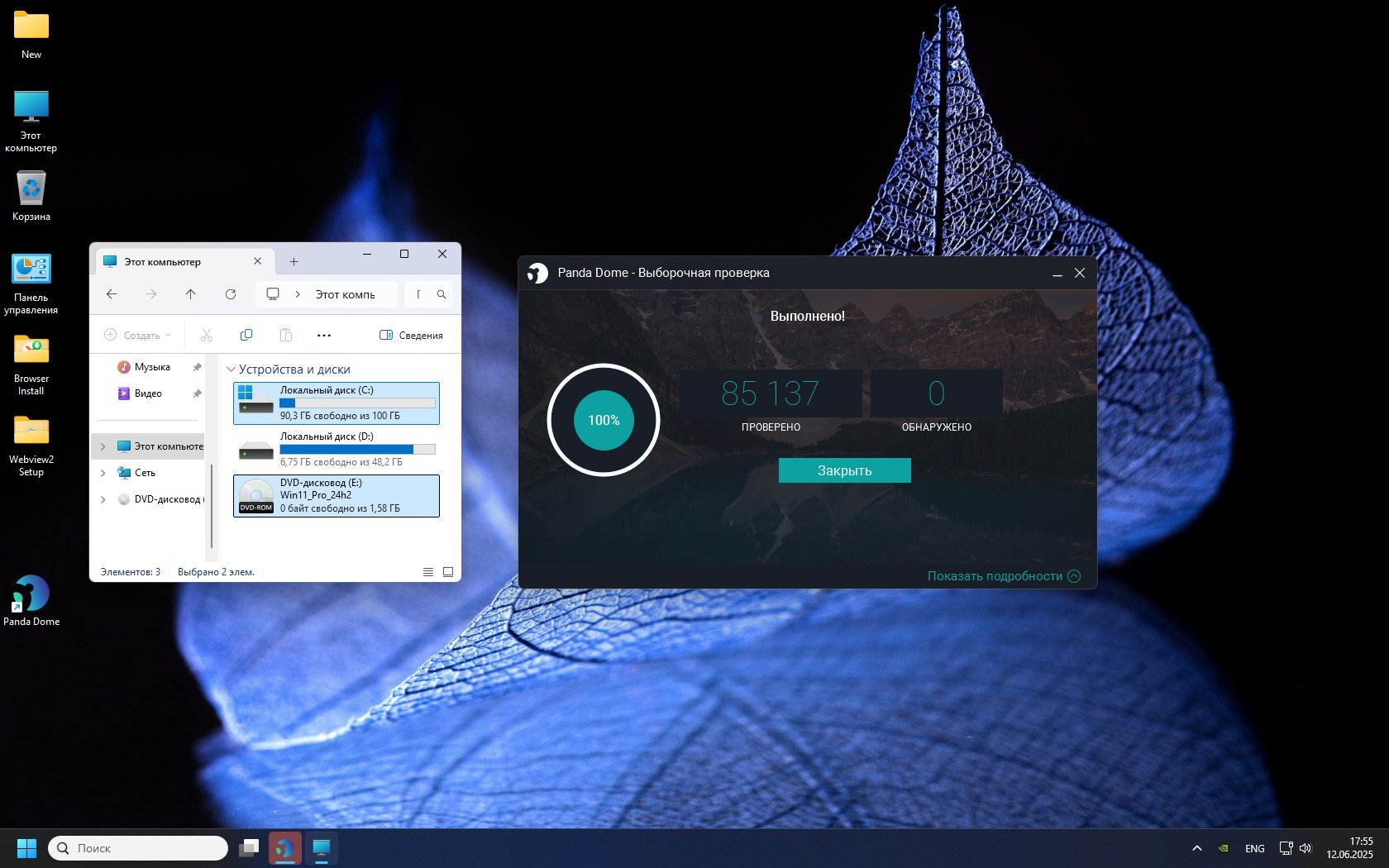This screenshot has height=868, width=1389.
Task: Open the Создать dropdown menu
Action: (x=137, y=335)
